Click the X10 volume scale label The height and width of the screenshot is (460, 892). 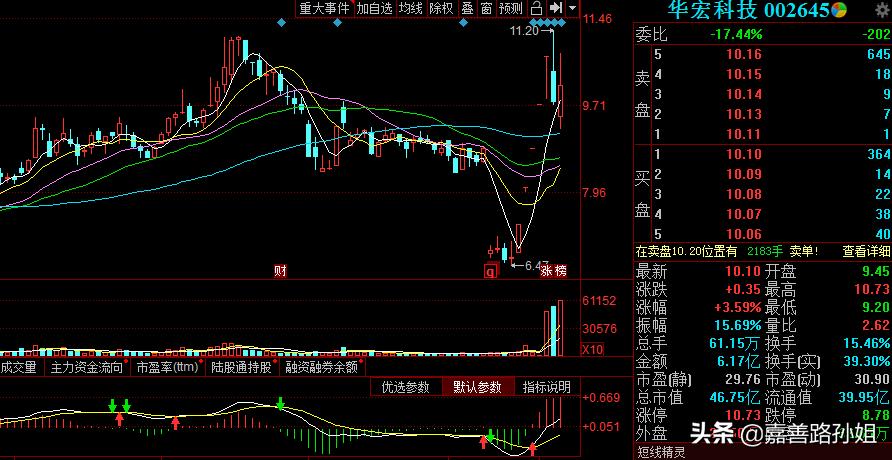click(592, 349)
